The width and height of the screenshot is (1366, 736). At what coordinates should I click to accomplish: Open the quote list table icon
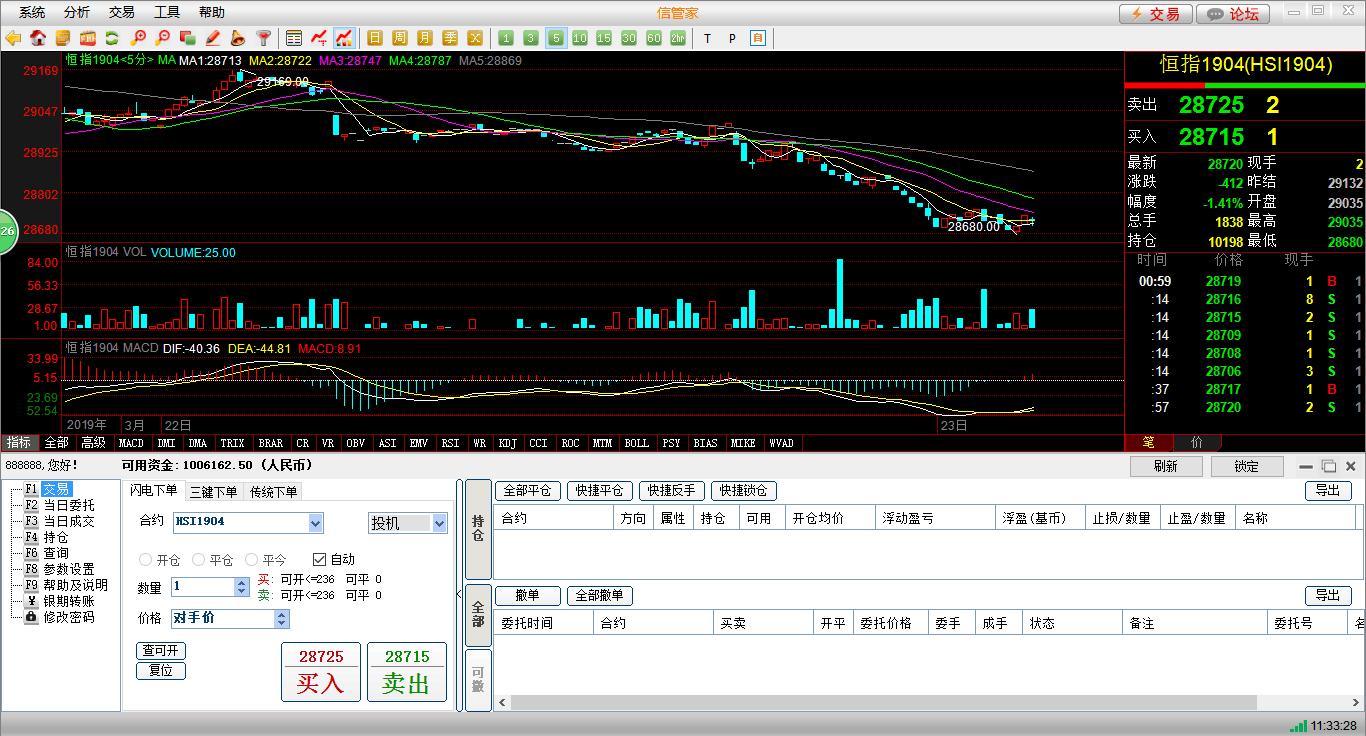[294, 38]
